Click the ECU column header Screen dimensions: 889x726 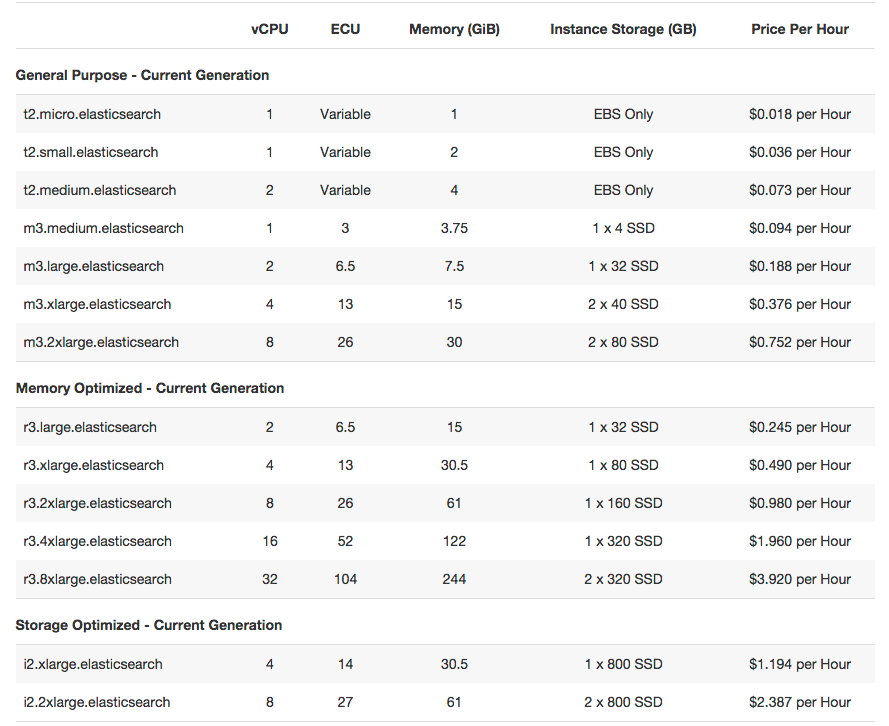pos(345,29)
